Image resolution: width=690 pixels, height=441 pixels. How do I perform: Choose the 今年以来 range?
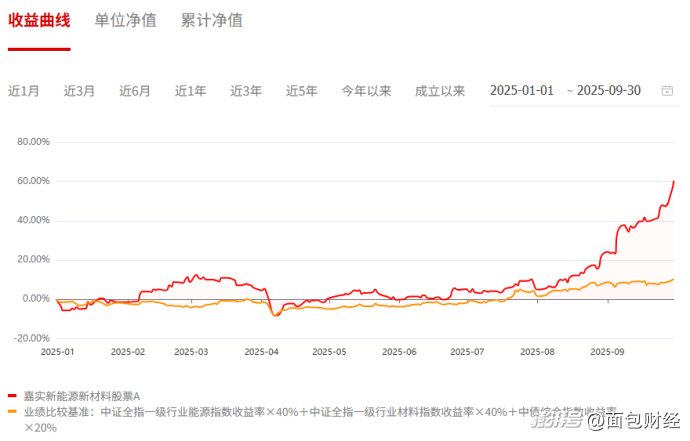(366, 91)
